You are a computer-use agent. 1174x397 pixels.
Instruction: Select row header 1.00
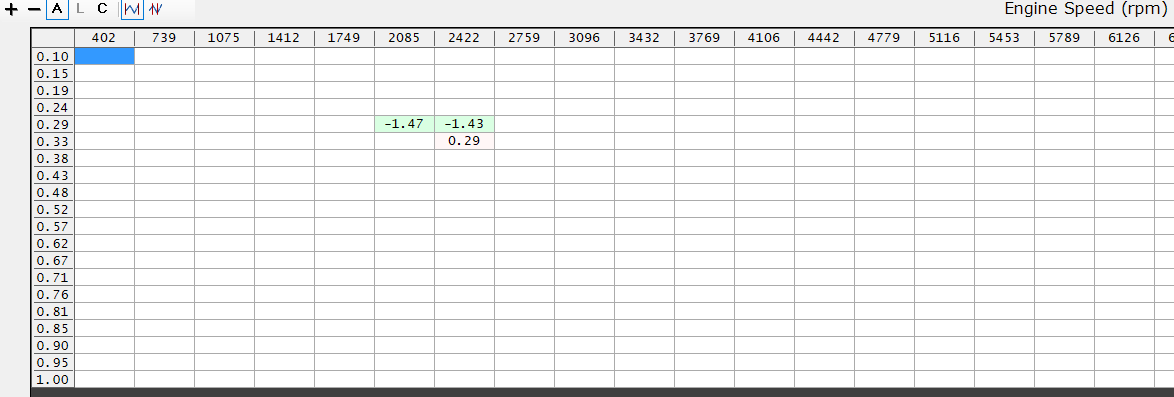[53, 379]
